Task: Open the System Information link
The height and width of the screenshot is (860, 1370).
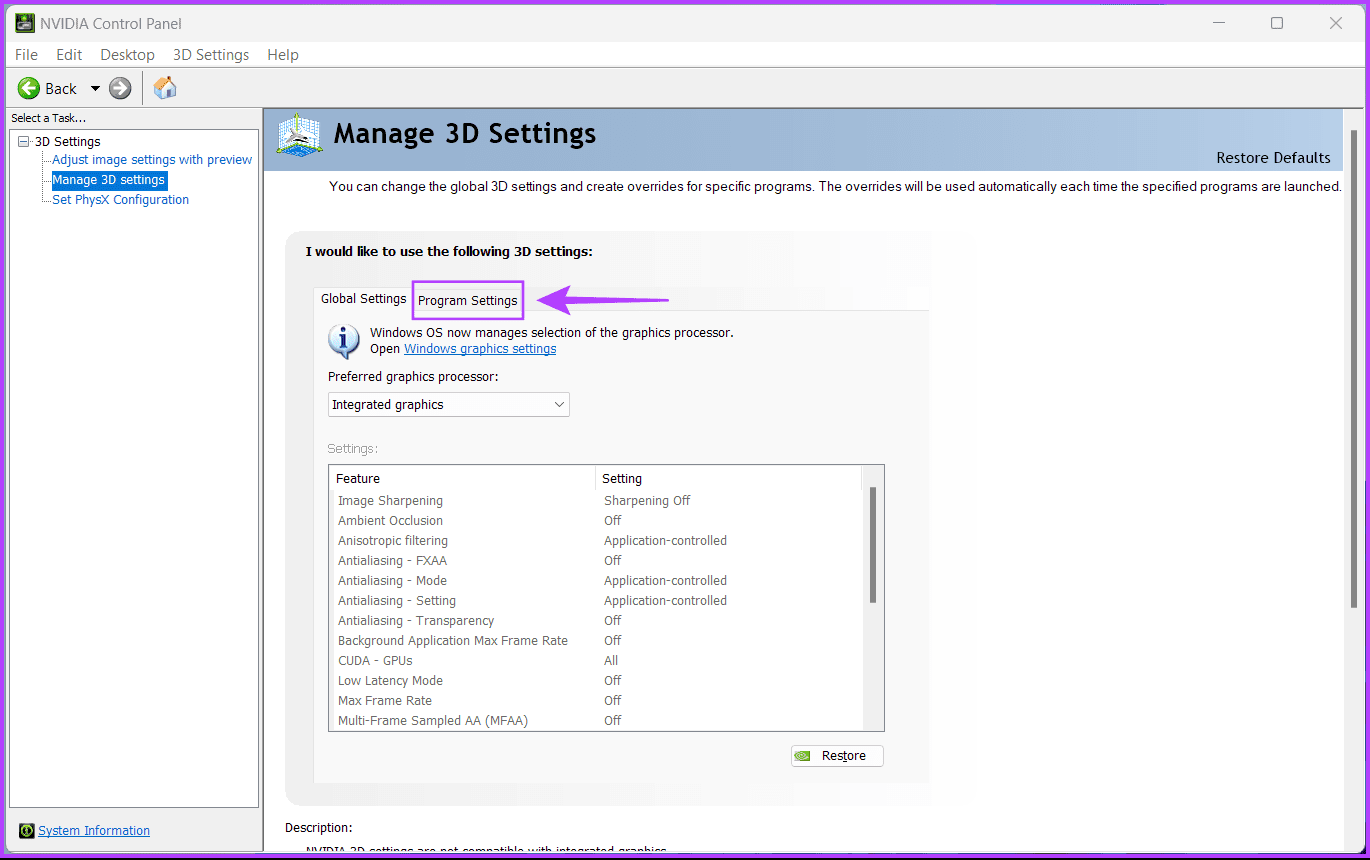Action: (94, 831)
